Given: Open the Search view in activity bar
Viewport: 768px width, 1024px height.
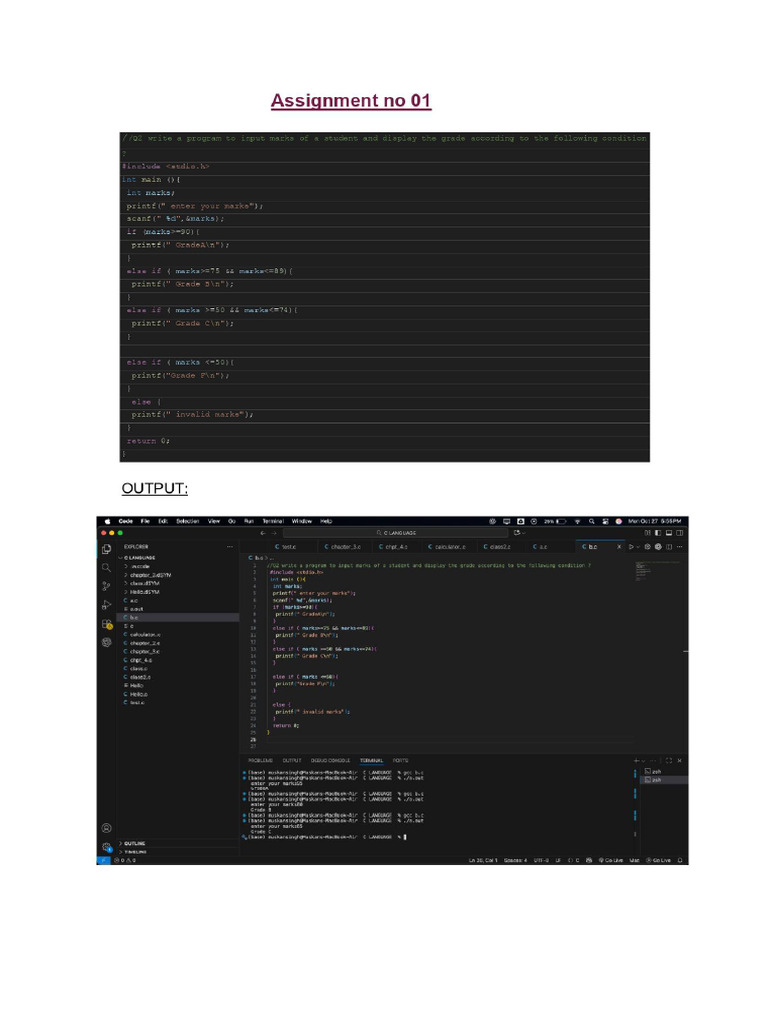Looking at the screenshot, I should point(106,568).
